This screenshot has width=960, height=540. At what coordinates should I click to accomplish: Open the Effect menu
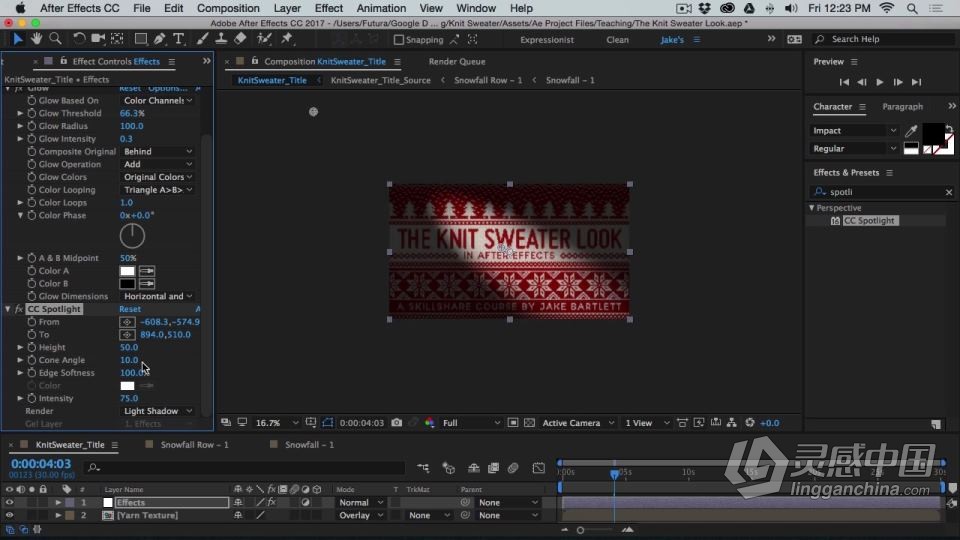[328, 8]
